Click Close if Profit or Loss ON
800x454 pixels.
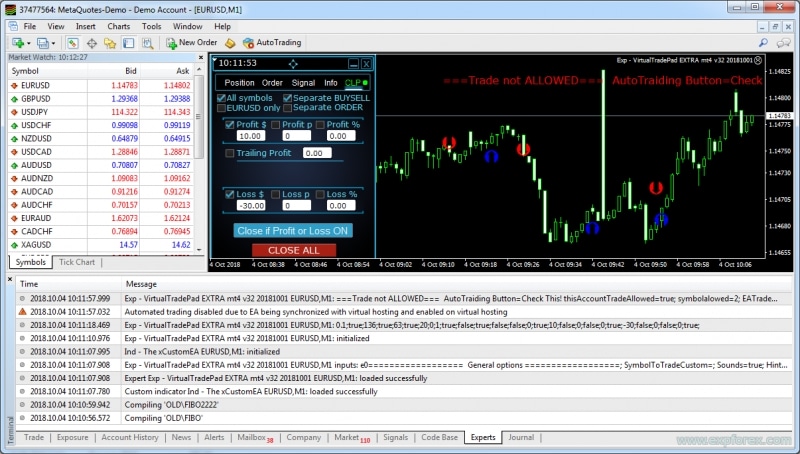(x=292, y=230)
